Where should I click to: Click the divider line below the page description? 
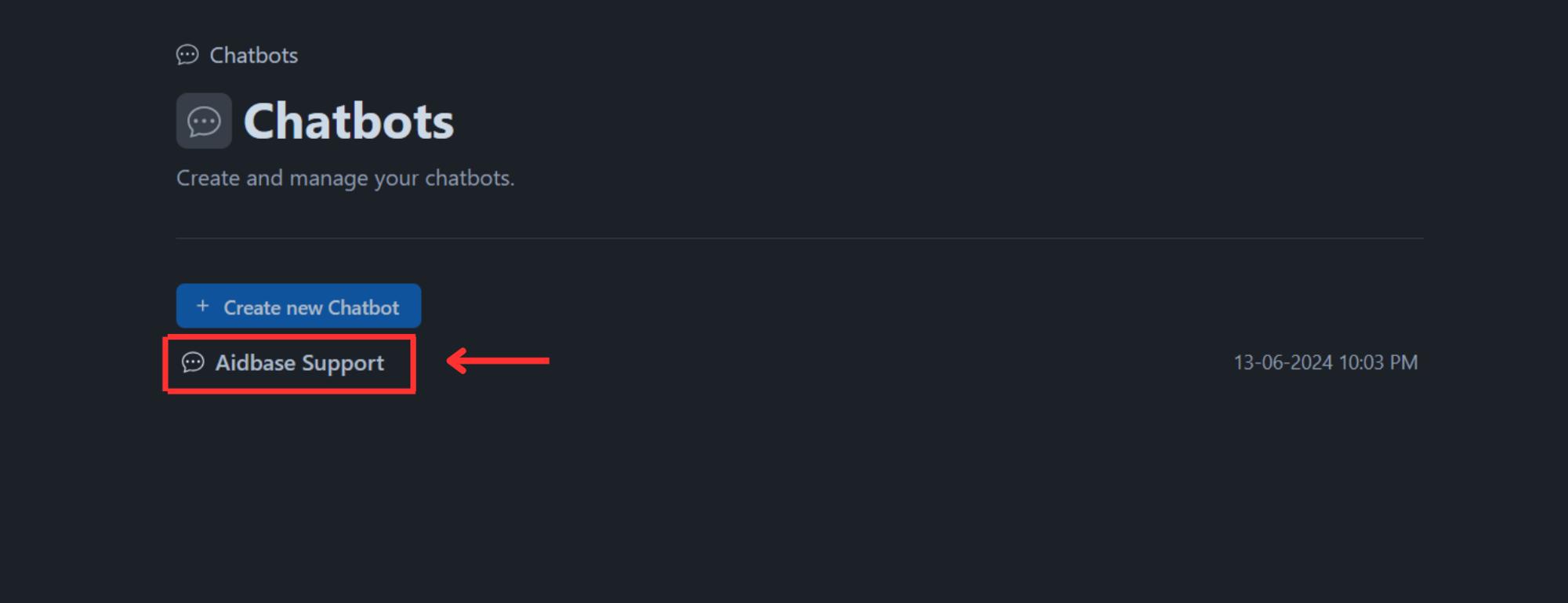798,236
